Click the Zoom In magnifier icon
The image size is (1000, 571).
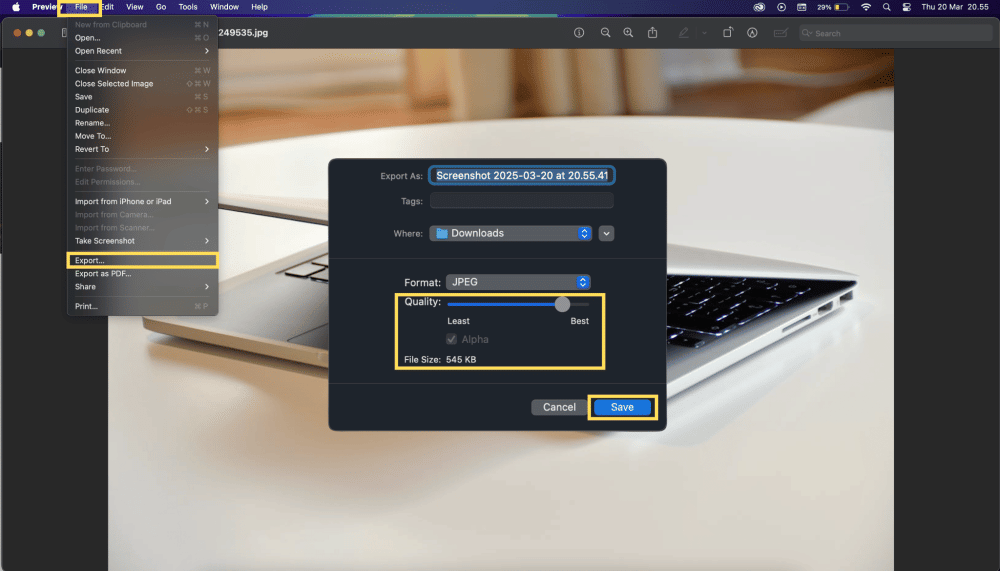click(x=628, y=33)
